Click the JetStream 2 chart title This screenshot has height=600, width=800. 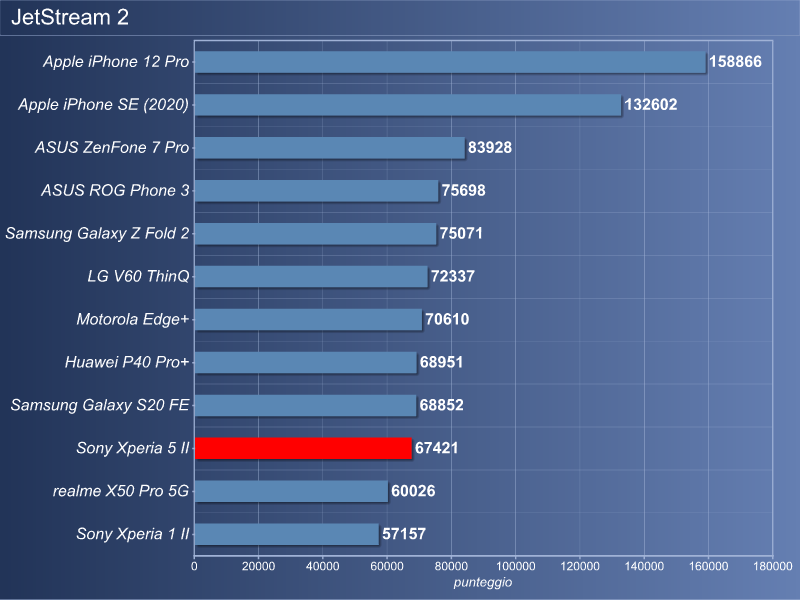pyautogui.click(x=70, y=17)
